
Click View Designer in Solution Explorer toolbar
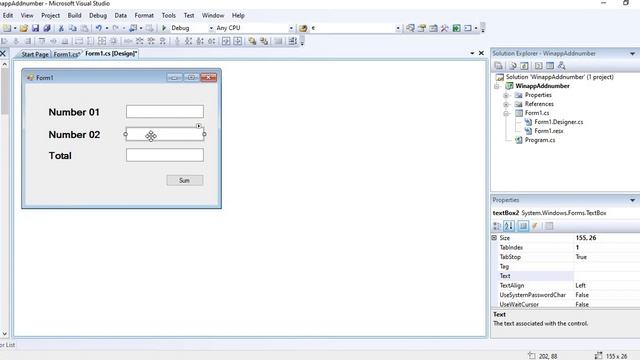pyautogui.click(x=550, y=66)
